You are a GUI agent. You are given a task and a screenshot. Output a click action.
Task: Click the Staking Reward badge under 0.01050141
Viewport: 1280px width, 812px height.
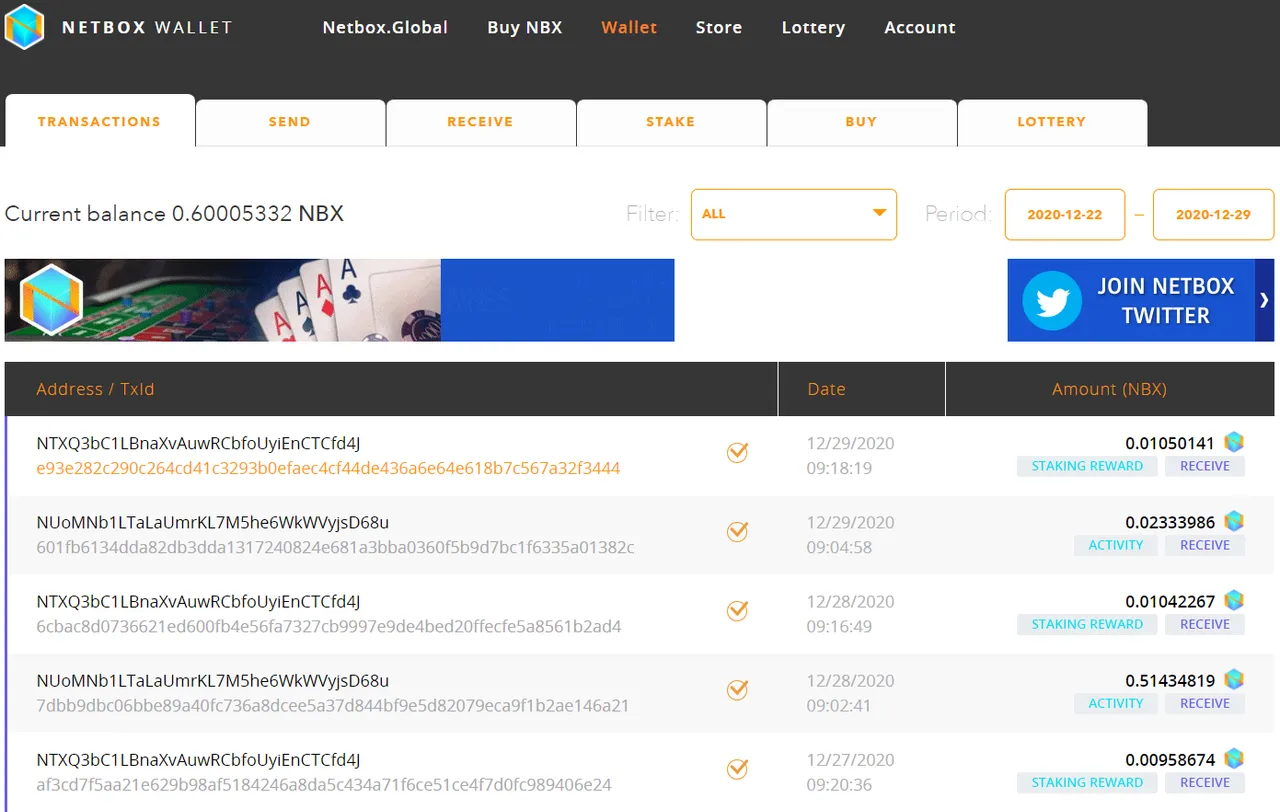point(1087,466)
